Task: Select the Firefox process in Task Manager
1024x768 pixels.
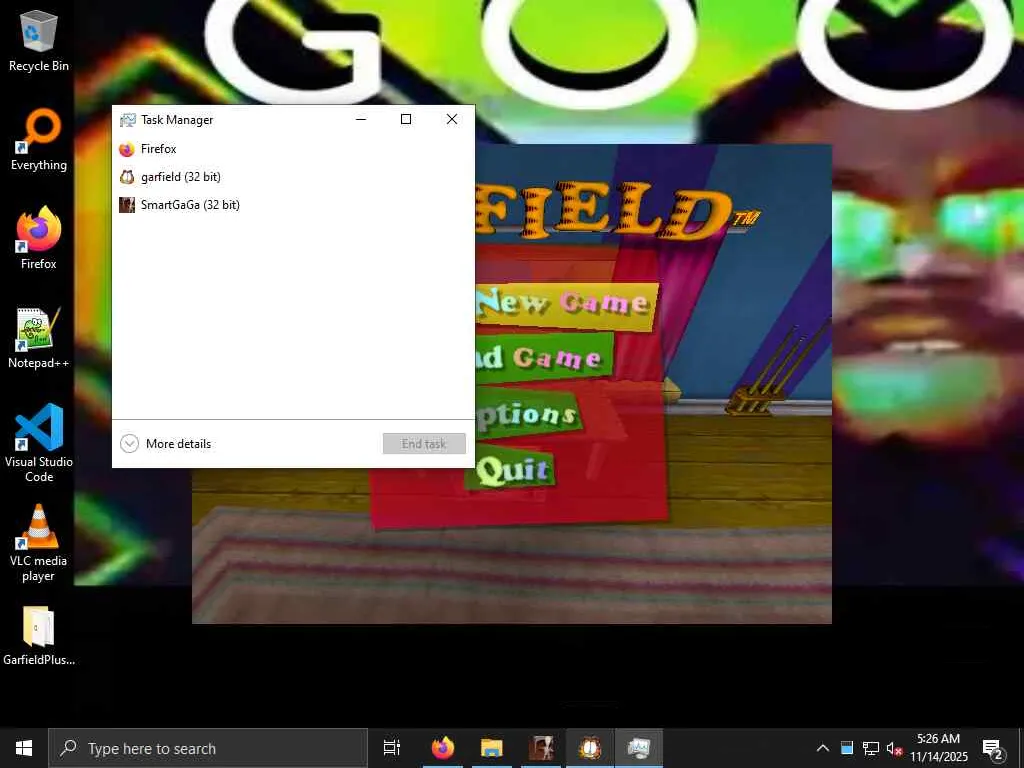Action: tap(293, 149)
